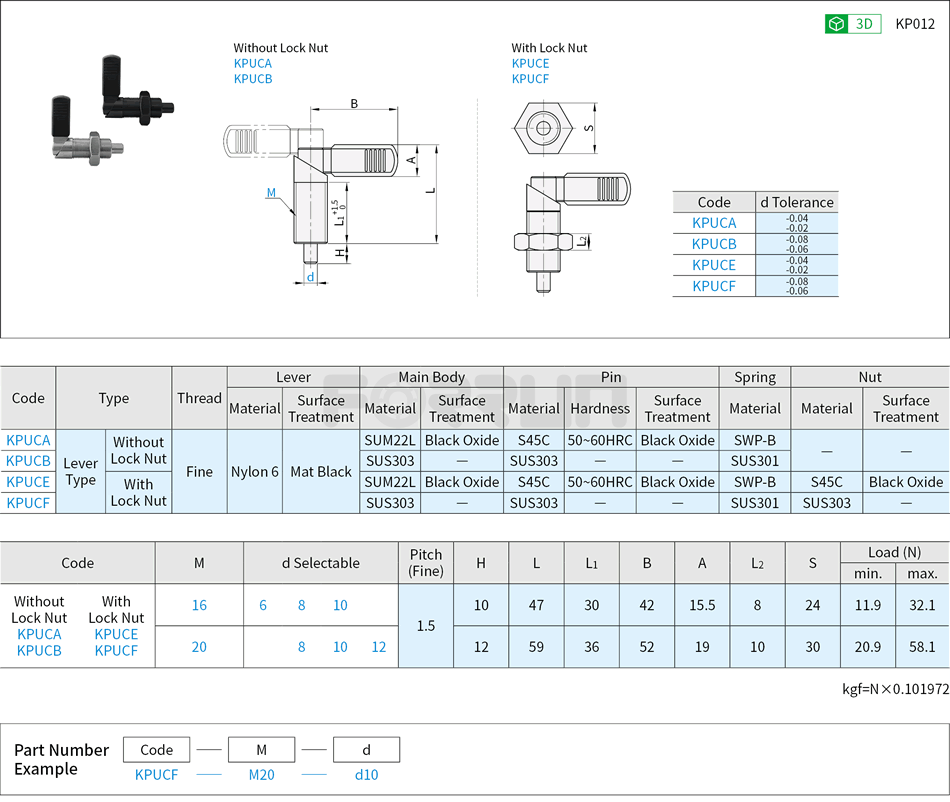
Task: Open the Code selector in Part Number Example
Action: point(155,749)
